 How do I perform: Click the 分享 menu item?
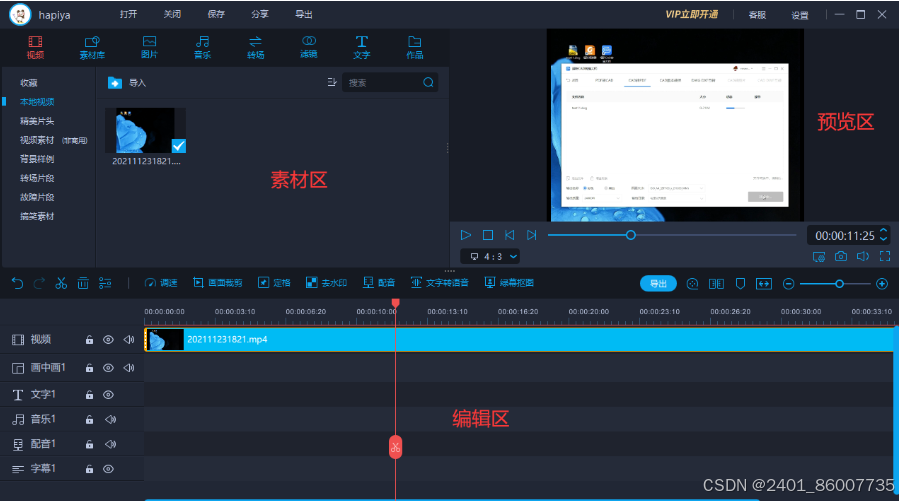click(x=260, y=14)
